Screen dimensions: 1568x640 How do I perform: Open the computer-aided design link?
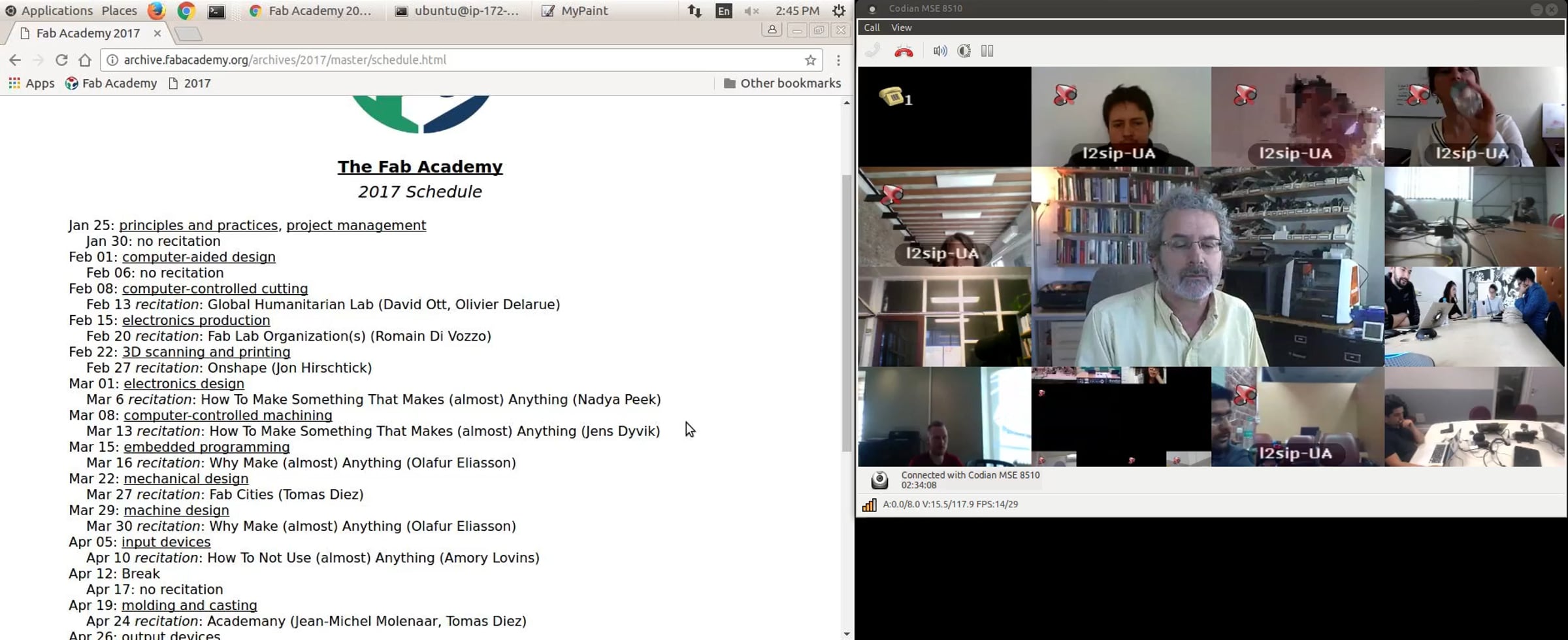(x=199, y=257)
